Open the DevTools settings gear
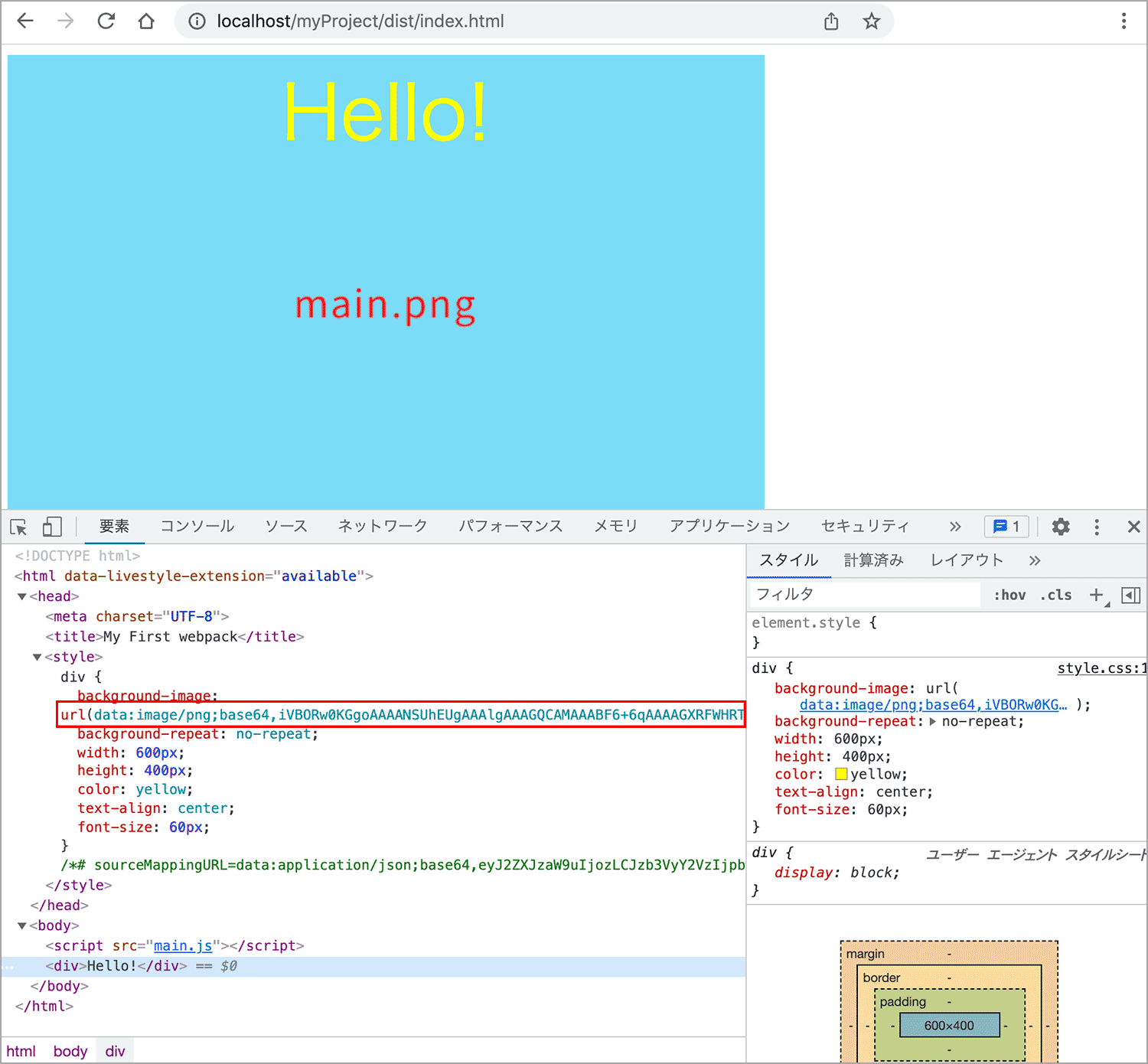Screen dimensions: 1148x1064 pyautogui.click(x=1061, y=527)
